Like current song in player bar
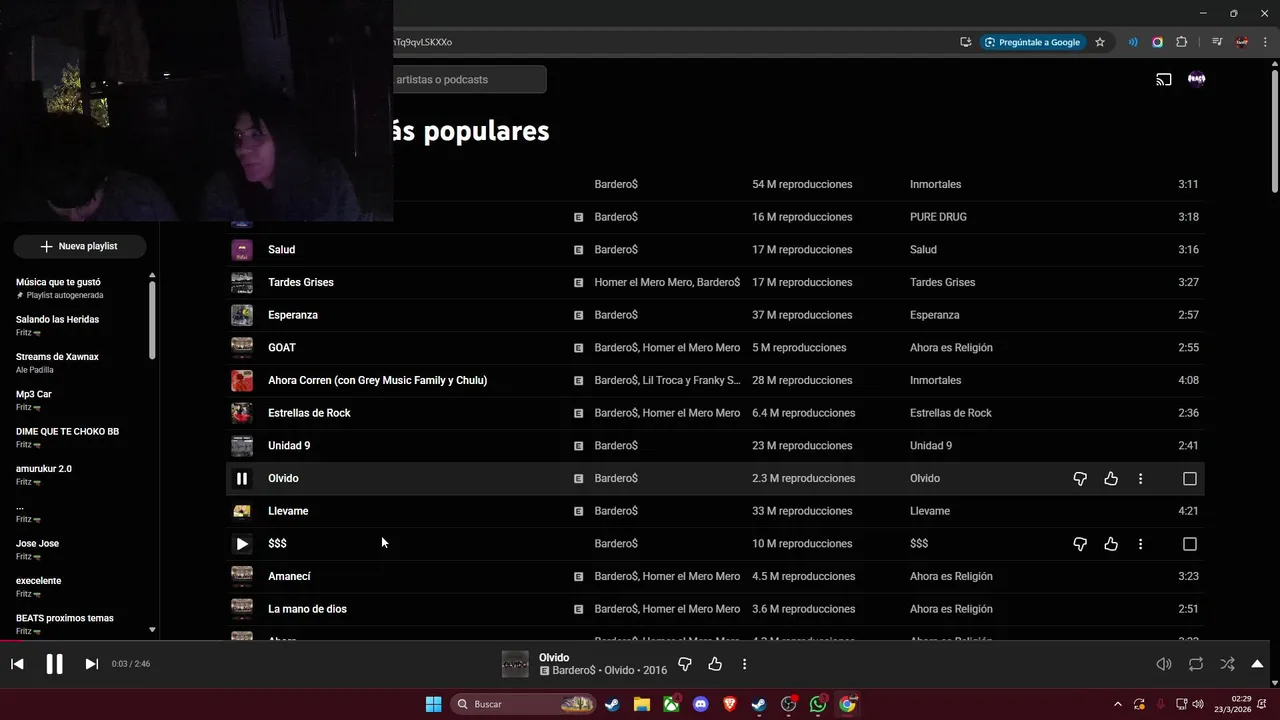 coord(715,664)
